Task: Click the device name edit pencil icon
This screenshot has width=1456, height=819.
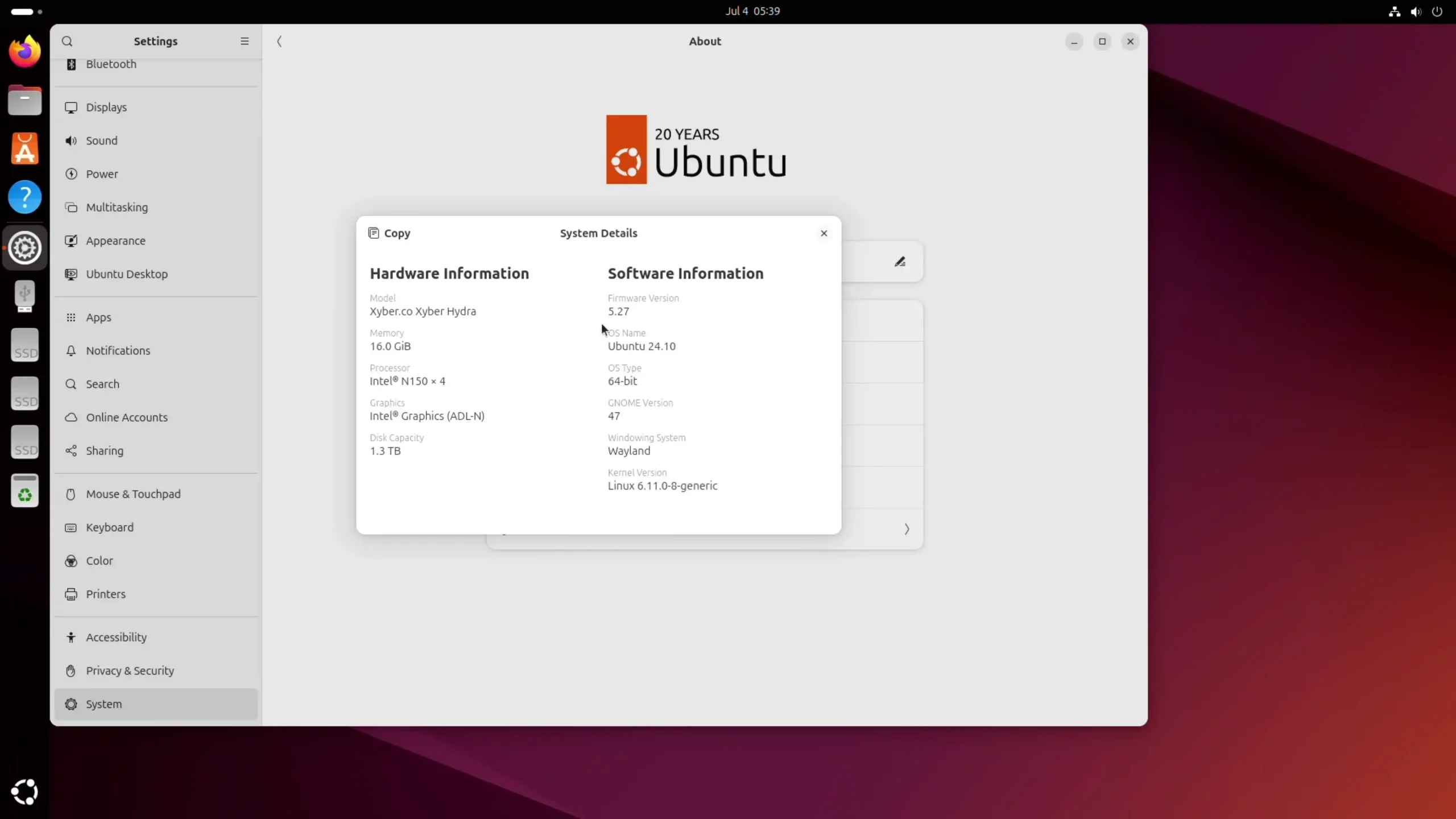Action: 900,262
